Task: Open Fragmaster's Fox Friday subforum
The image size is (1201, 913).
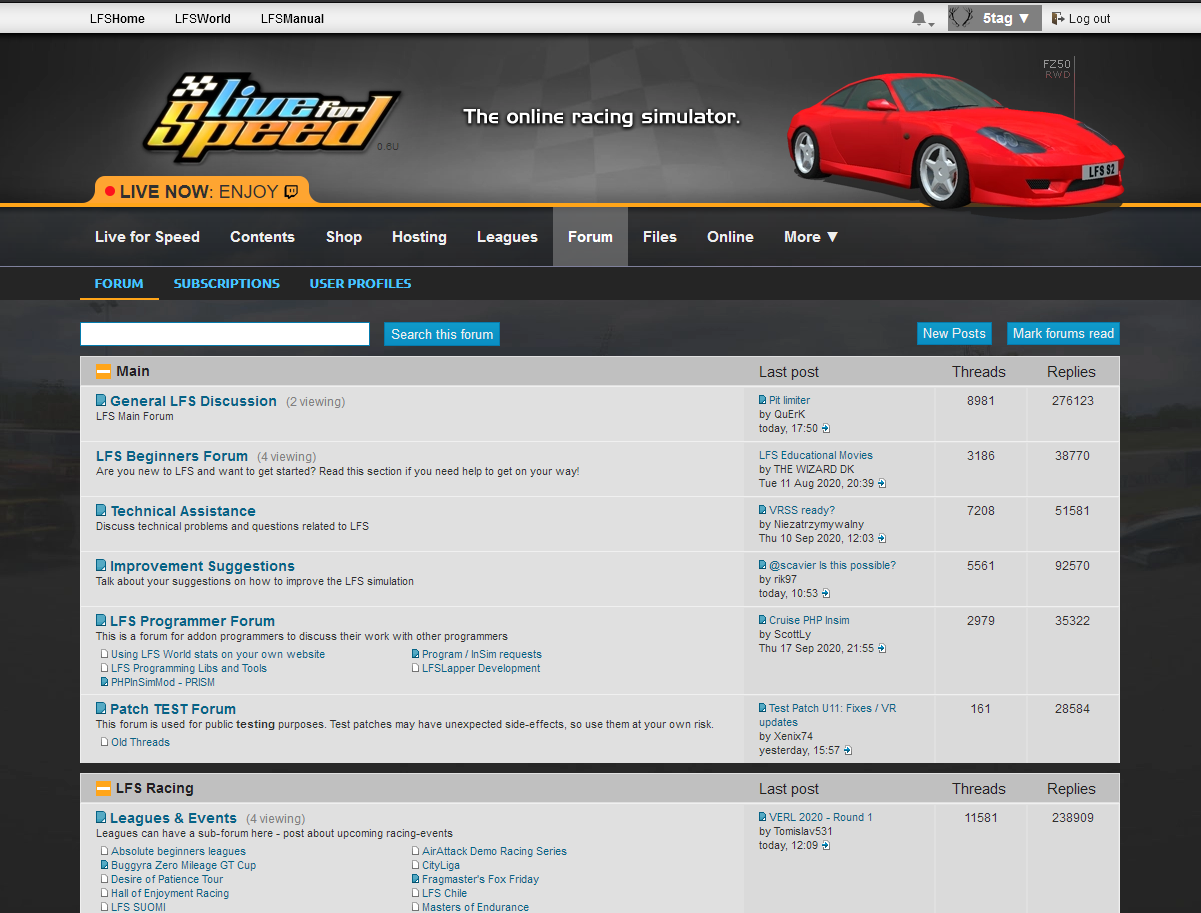Action: pyautogui.click(x=480, y=879)
